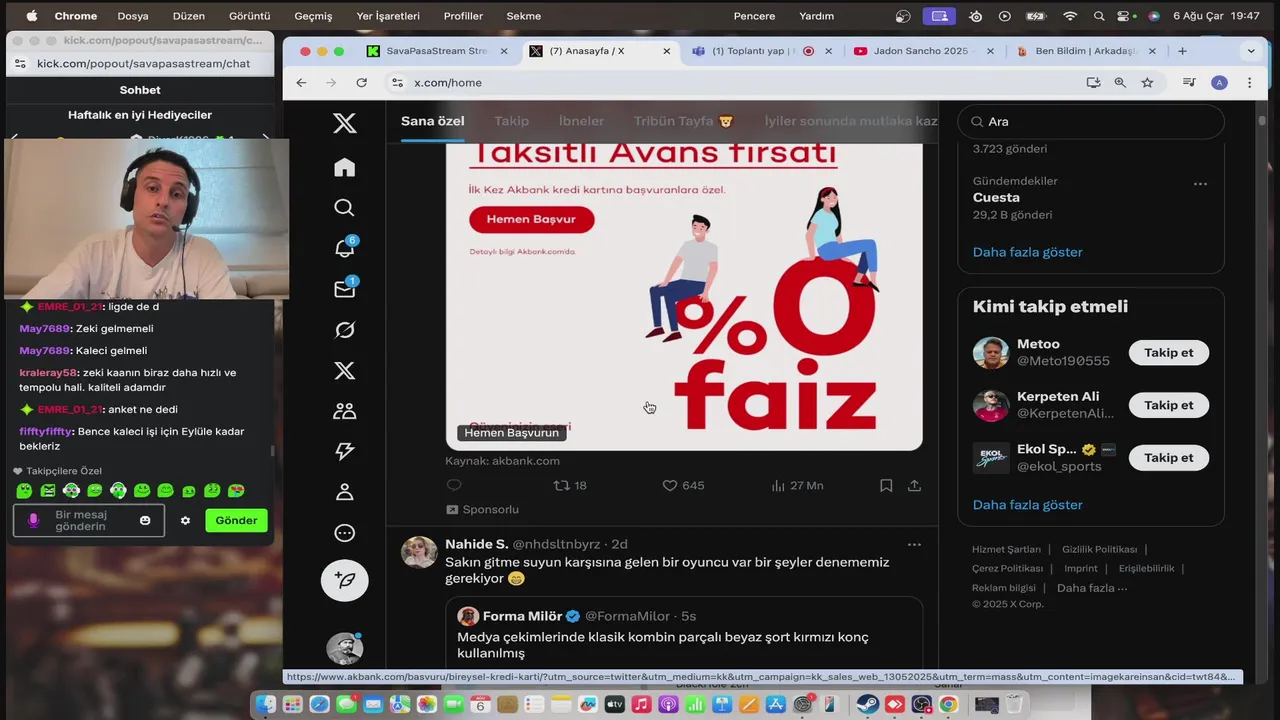This screenshot has height=720, width=1280.
Task: Open Gizlilik Politikası footer link
Action: [1099, 549]
